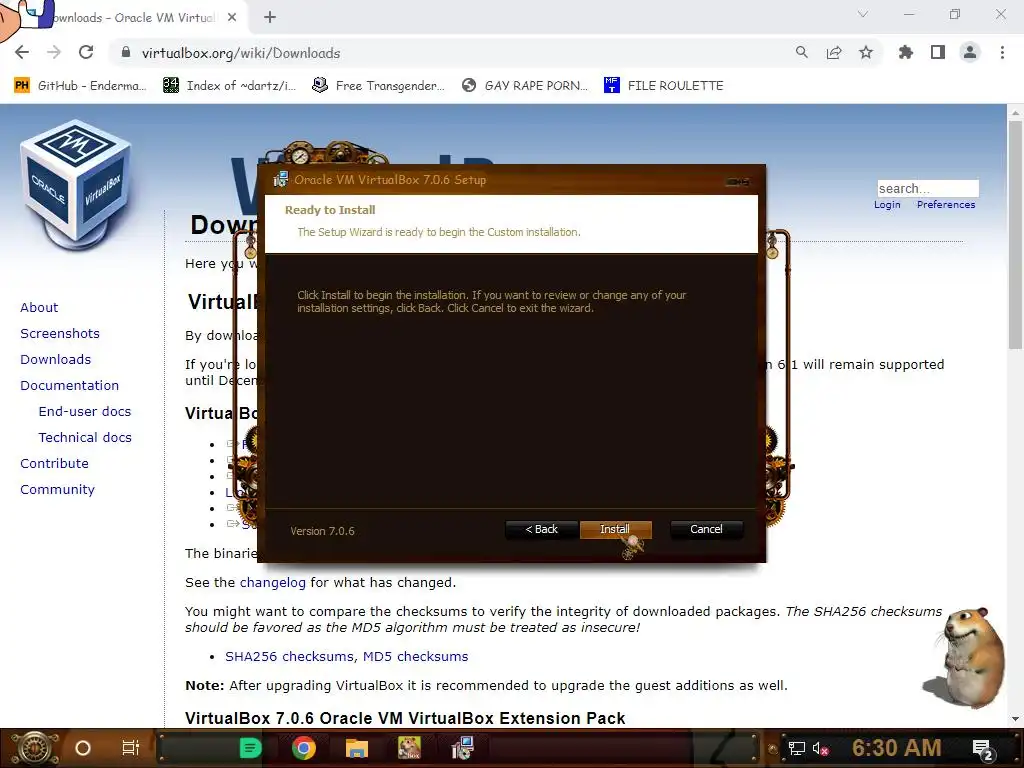Open the Chrome profile avatar
1024x768 pixels.
pos(970,53)
